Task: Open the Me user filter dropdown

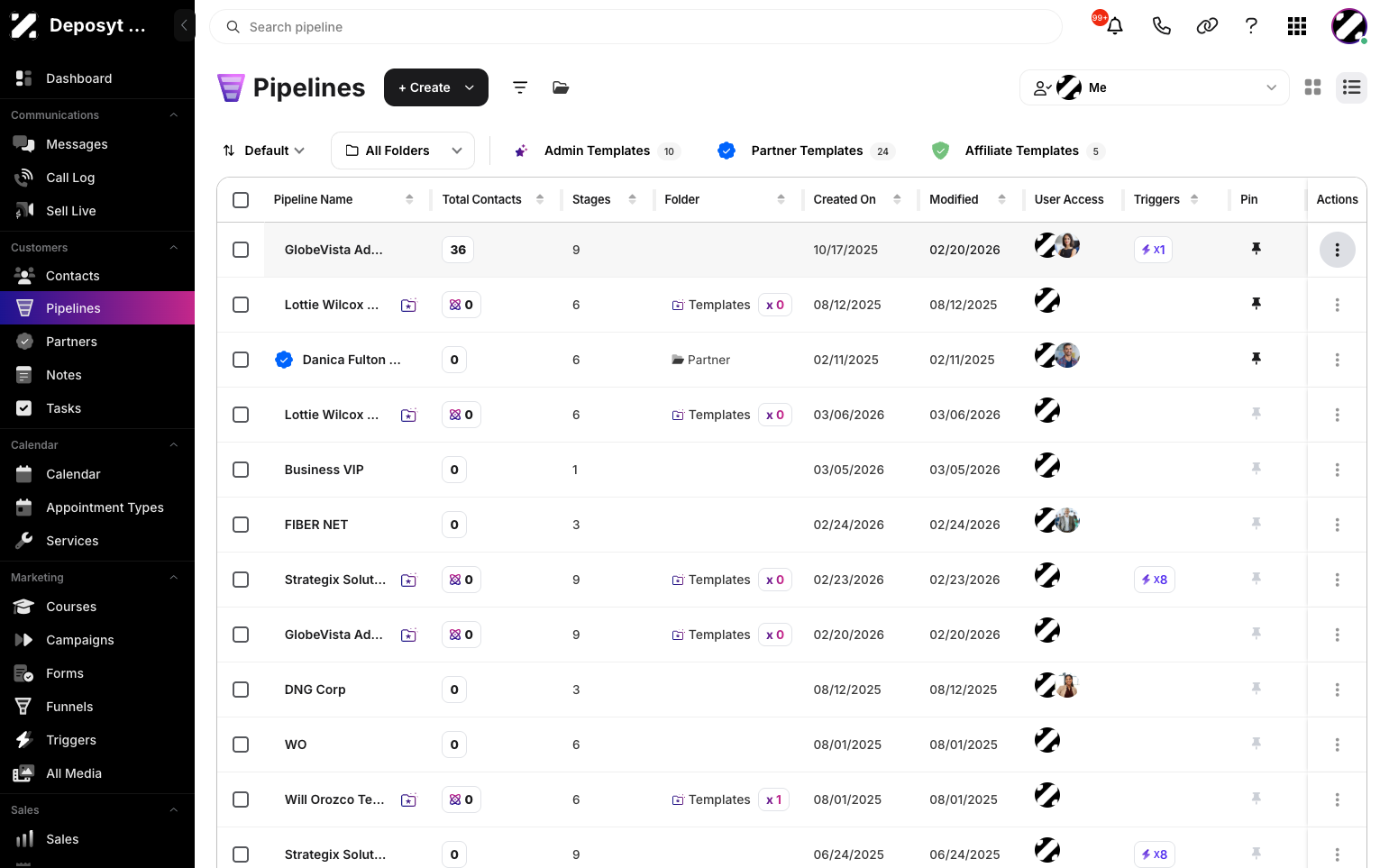Action: click(x=1154, y=87)
